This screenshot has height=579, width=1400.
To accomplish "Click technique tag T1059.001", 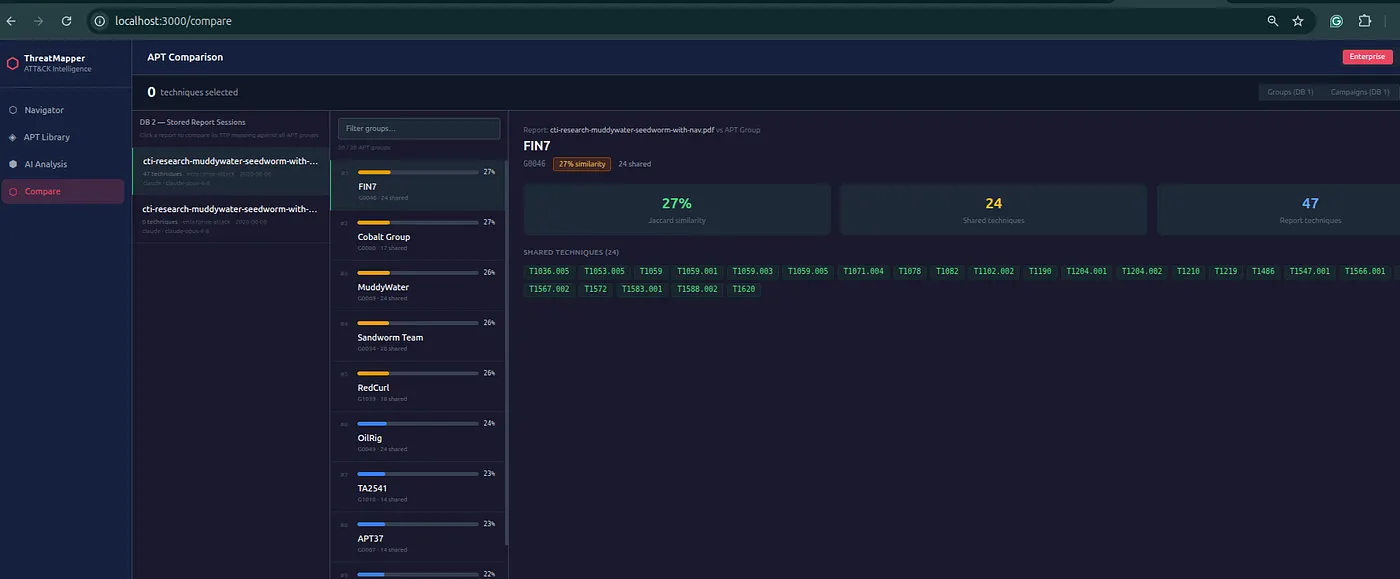I will (x=697, y=271).
